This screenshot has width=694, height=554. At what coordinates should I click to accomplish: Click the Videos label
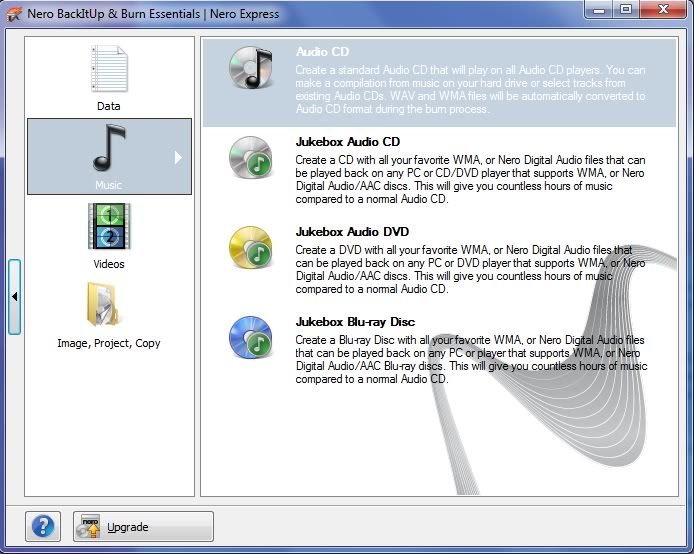tap(109, 264)
